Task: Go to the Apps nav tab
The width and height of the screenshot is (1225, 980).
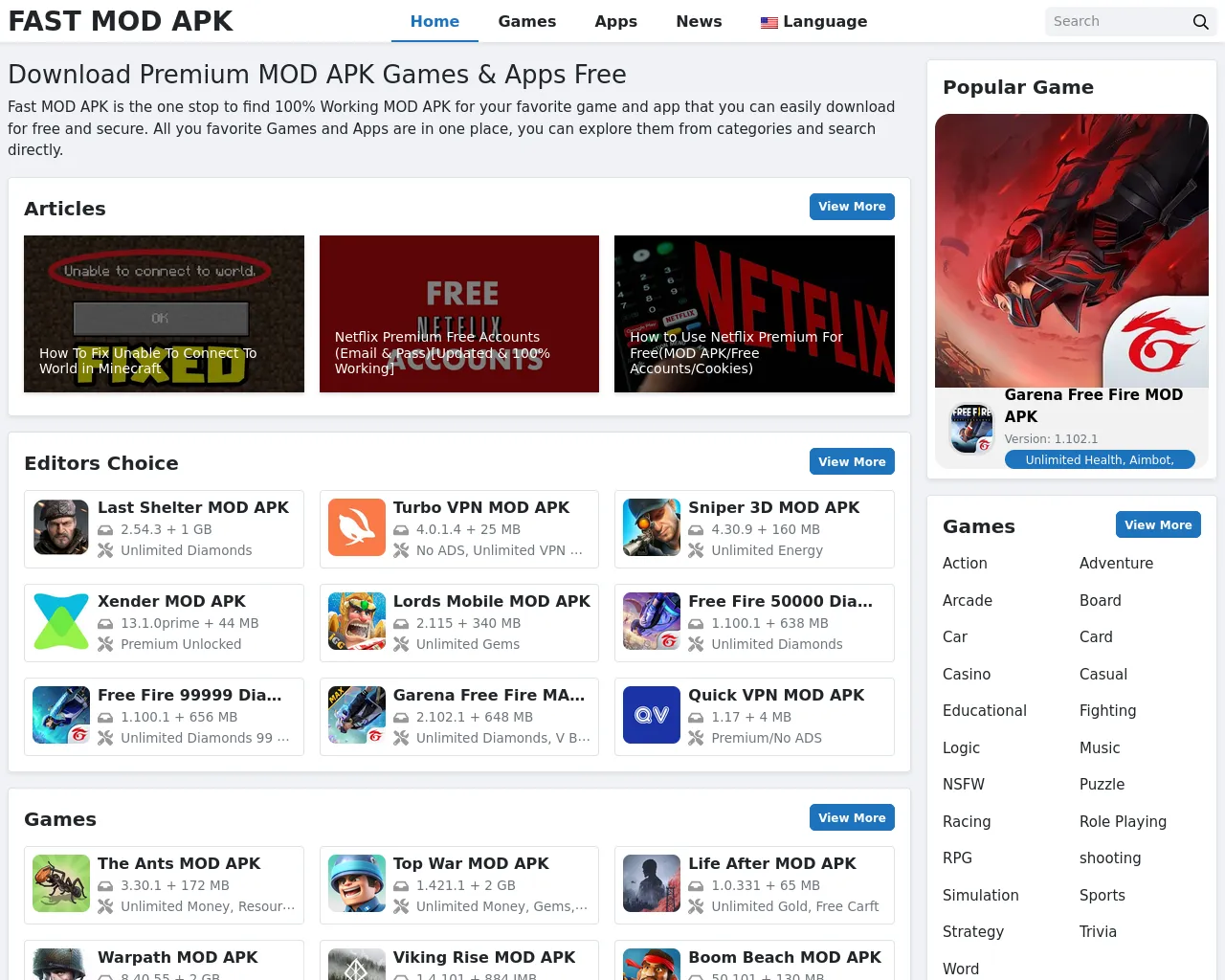Action: click(615, 21)
